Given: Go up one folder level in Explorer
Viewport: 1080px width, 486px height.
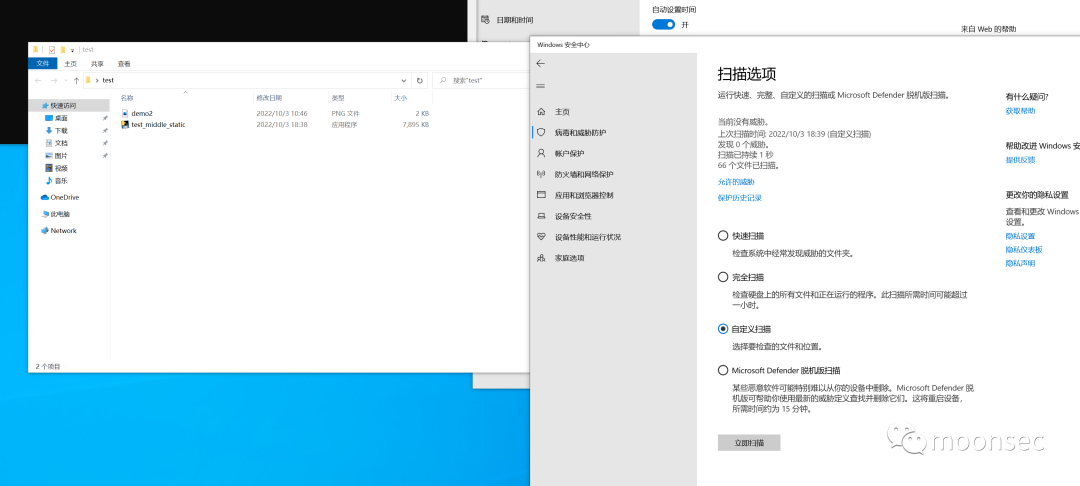Looking at the screenshot, I should pos(76,81).
